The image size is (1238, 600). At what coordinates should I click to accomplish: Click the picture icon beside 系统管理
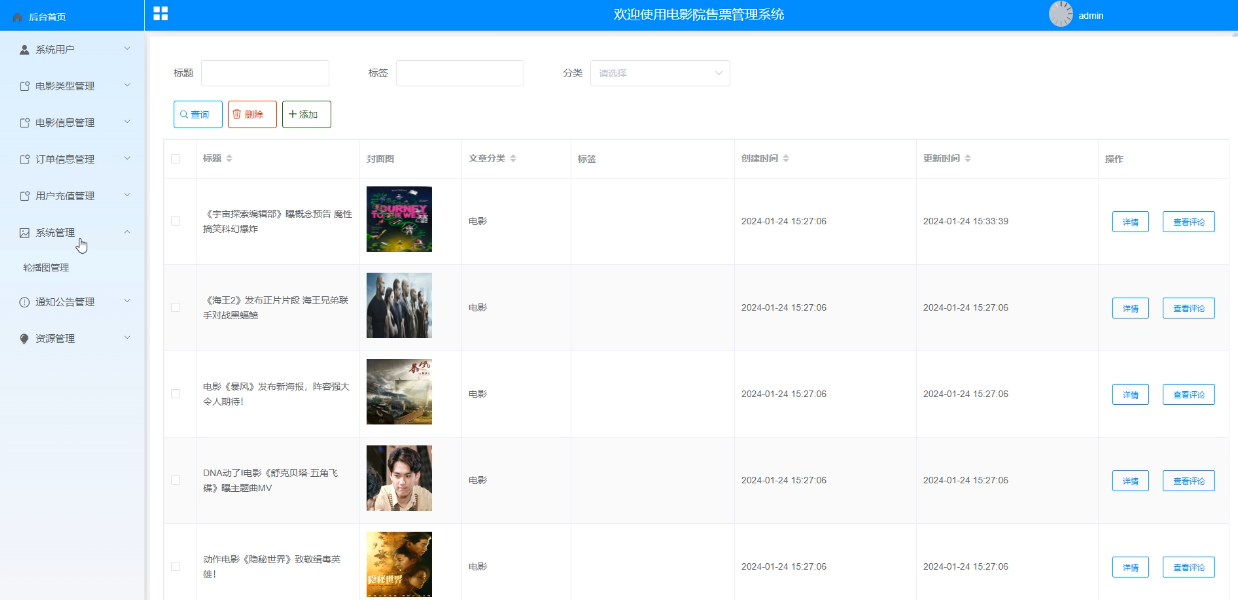pos(25,232)
